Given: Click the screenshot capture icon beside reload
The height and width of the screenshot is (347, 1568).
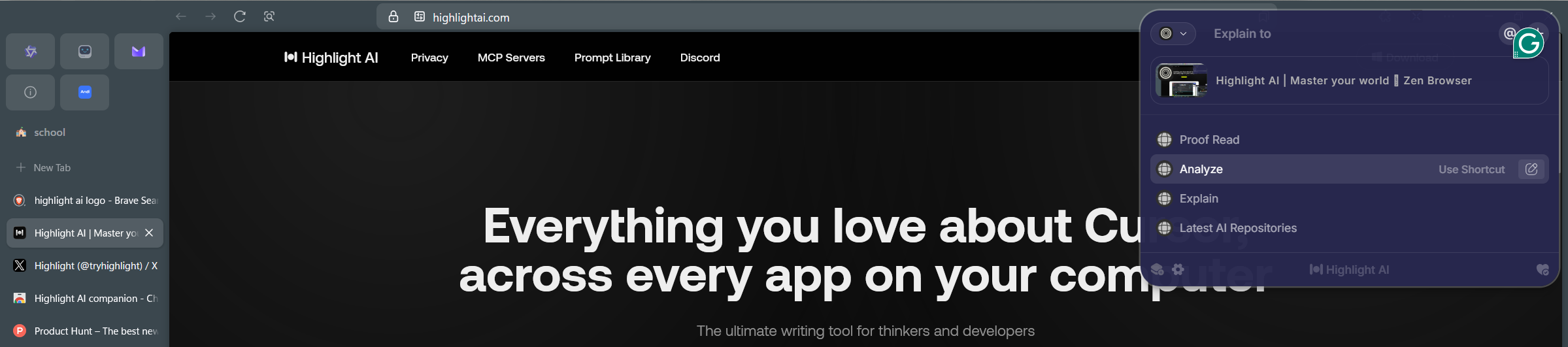Looking at the screenshot, I should [269, 17].
